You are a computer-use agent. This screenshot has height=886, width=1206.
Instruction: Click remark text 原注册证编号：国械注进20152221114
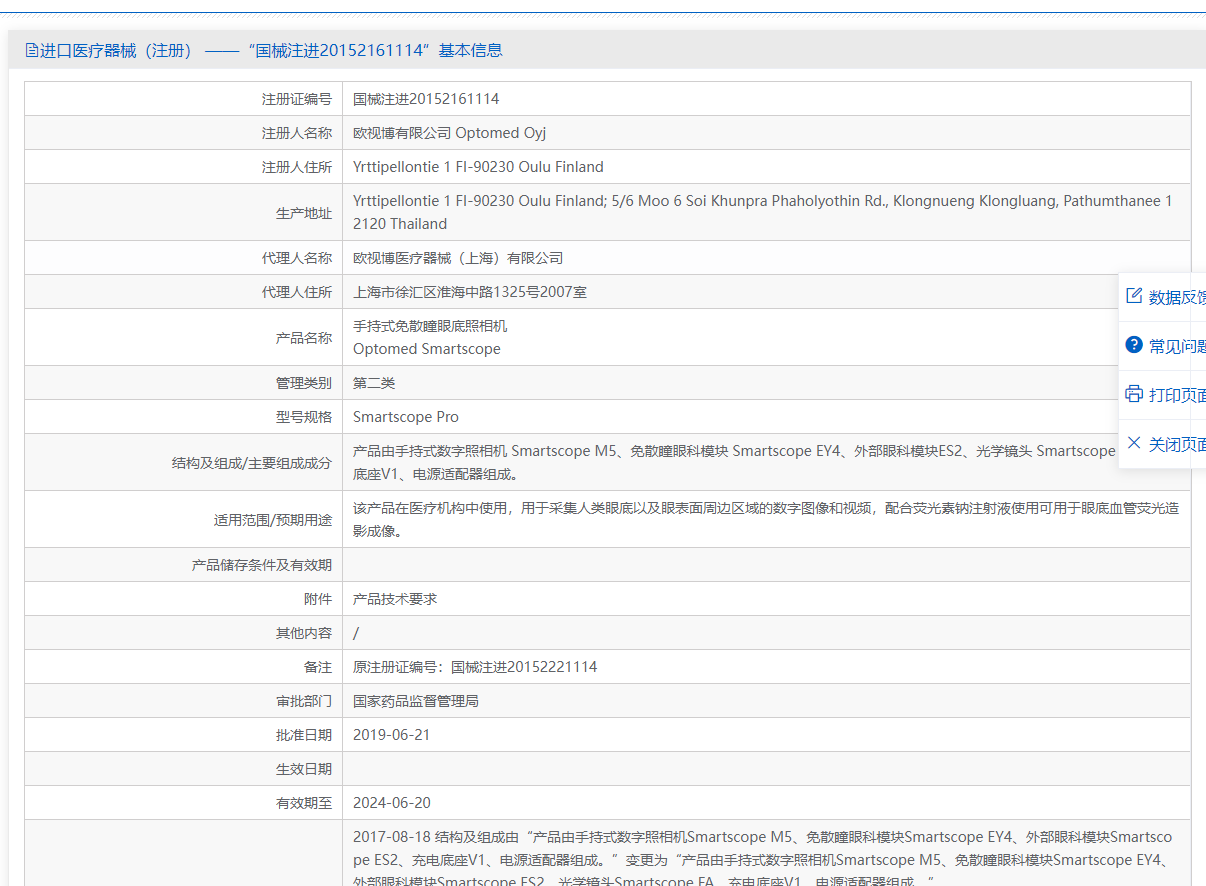tap(475, 667)
